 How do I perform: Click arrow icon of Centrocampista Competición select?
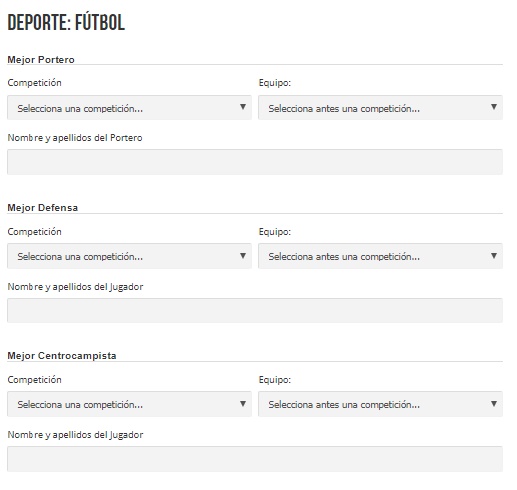243,404
